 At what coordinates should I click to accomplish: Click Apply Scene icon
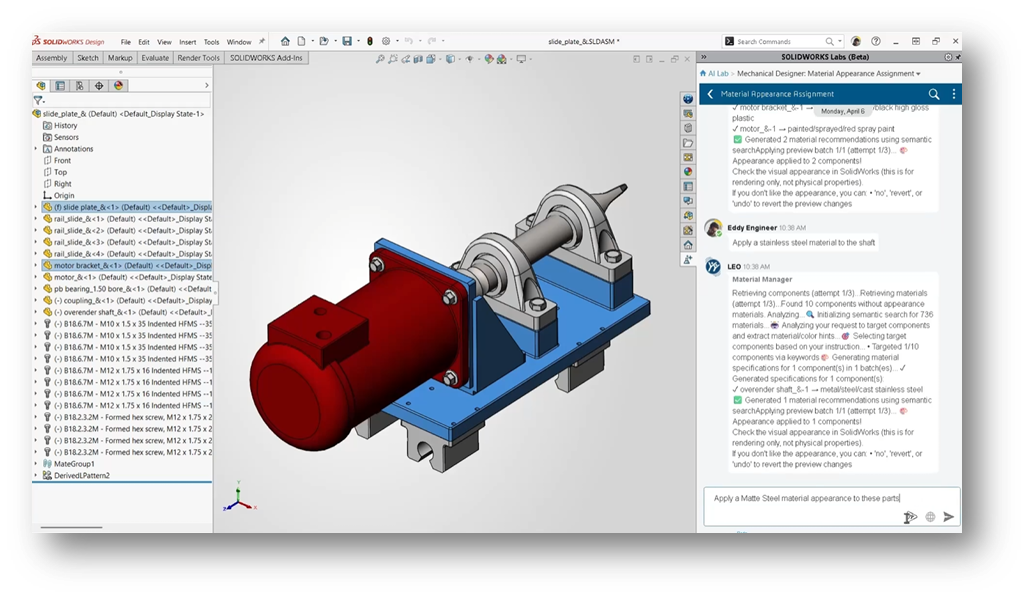pos(502,59)
